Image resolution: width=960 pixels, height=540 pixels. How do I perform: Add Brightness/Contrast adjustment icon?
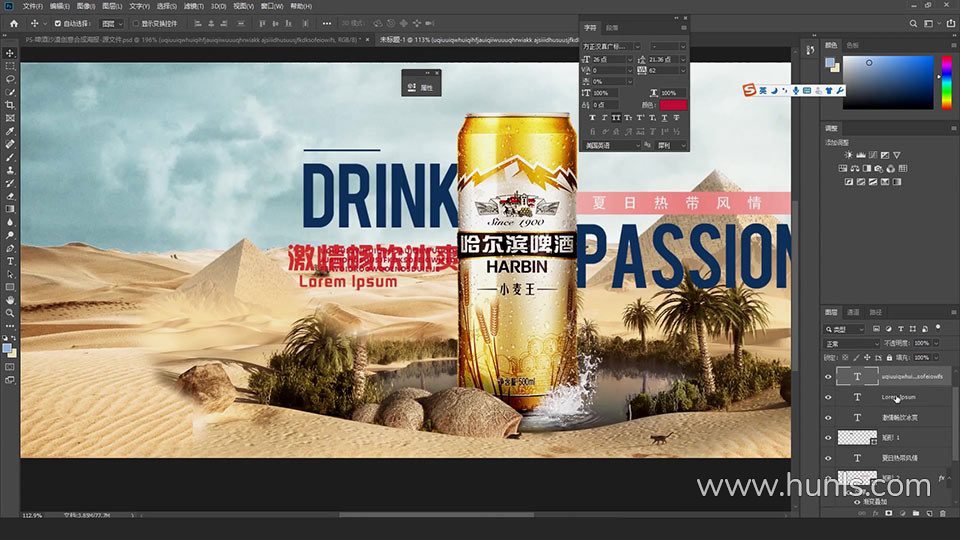(x=846, y=155)
